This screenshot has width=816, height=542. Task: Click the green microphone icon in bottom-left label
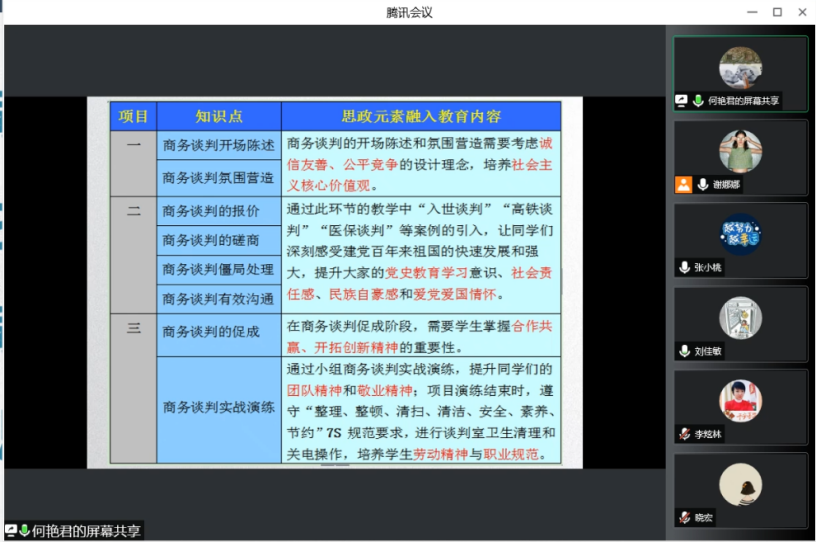coord(24,531)
